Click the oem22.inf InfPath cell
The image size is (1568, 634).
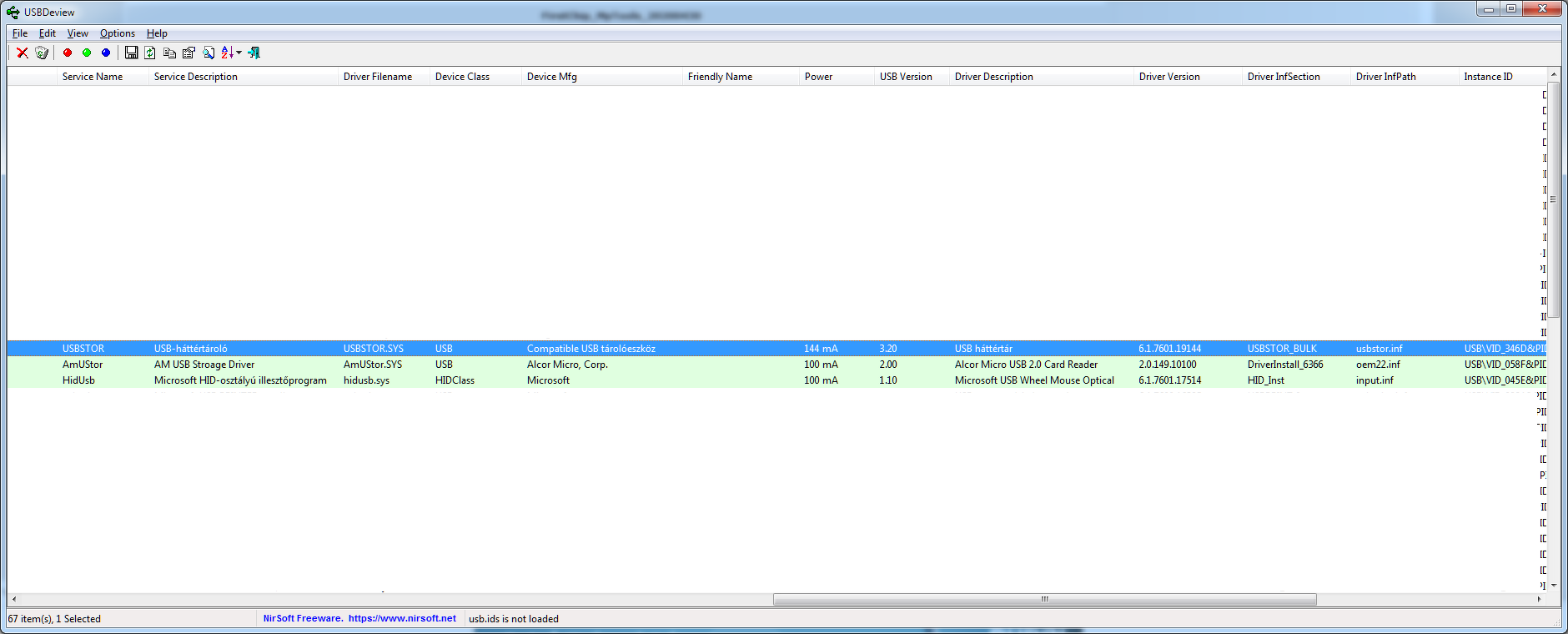[1378, 365]
